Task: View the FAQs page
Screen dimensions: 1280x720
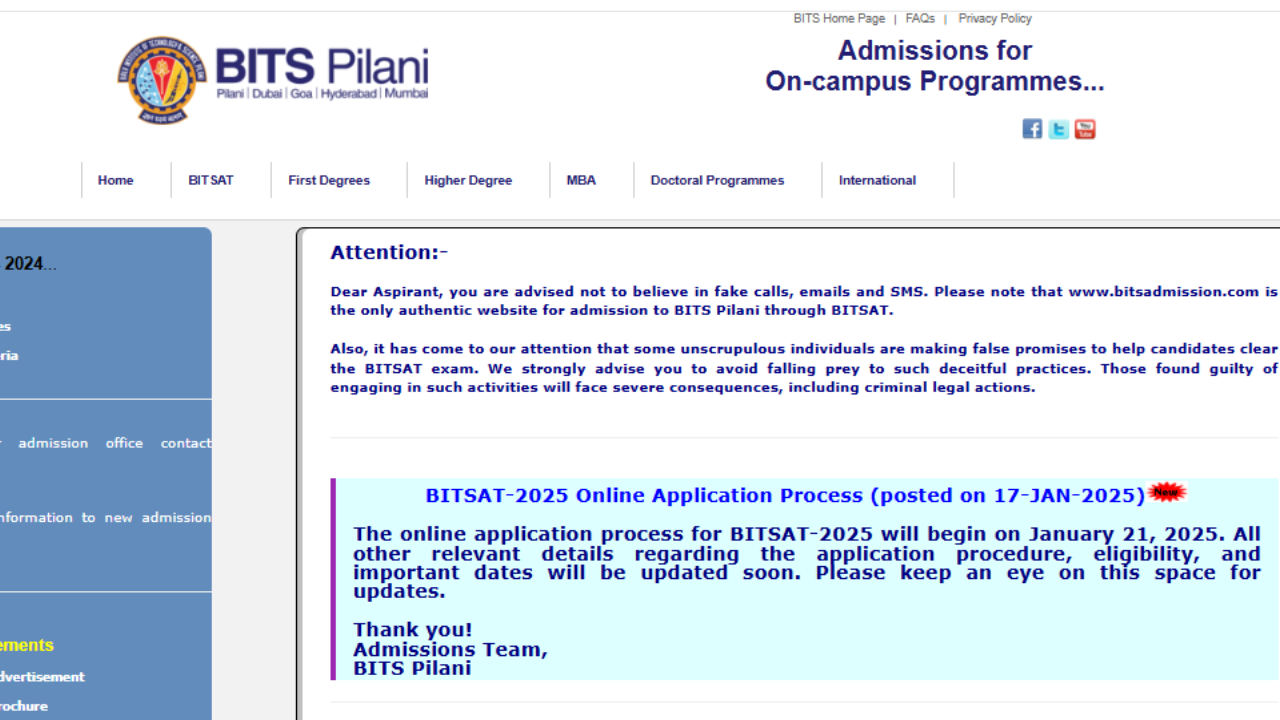Action: [920, 18]
